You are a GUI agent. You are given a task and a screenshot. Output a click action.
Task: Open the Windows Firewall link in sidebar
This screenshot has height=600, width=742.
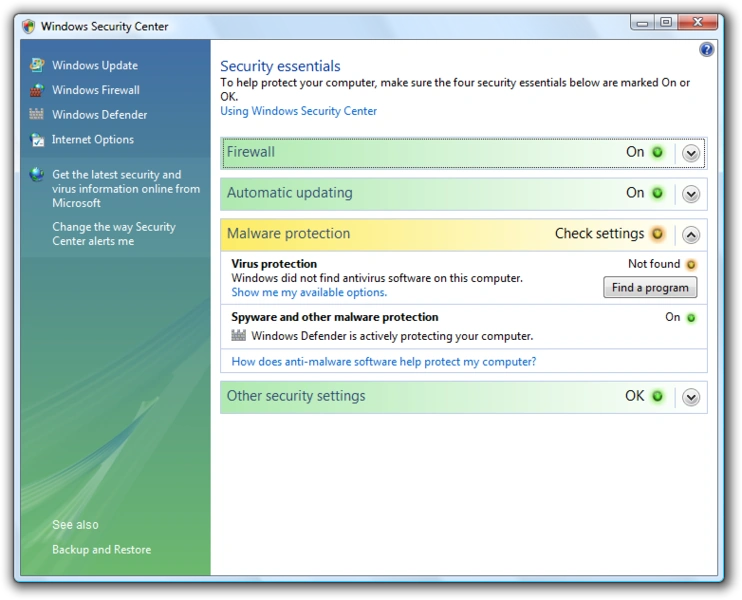96,90
